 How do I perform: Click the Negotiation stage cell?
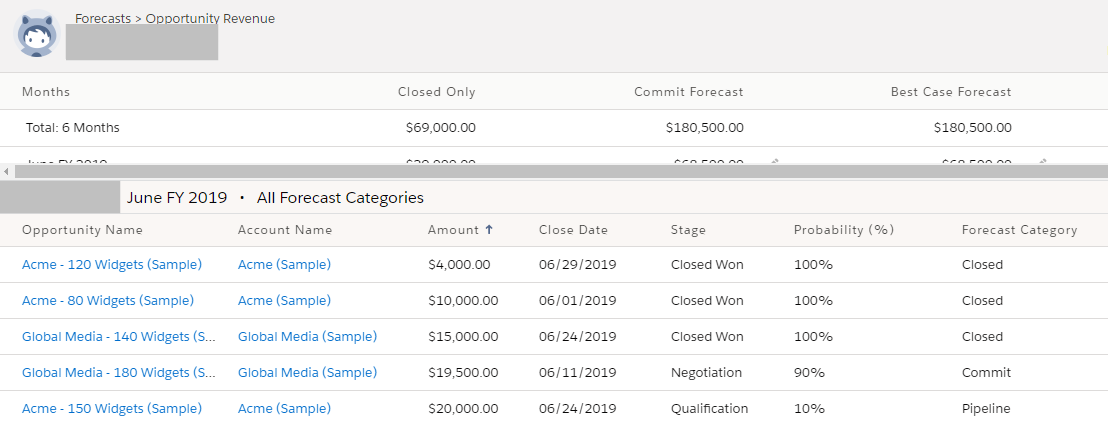point(706,372)
